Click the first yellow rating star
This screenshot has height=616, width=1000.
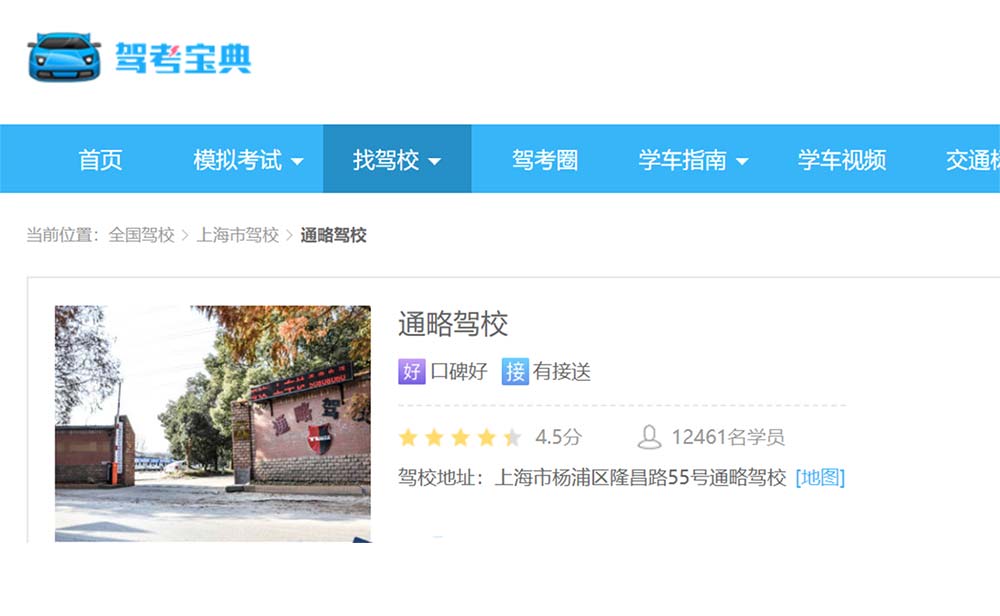click(408, 437)
